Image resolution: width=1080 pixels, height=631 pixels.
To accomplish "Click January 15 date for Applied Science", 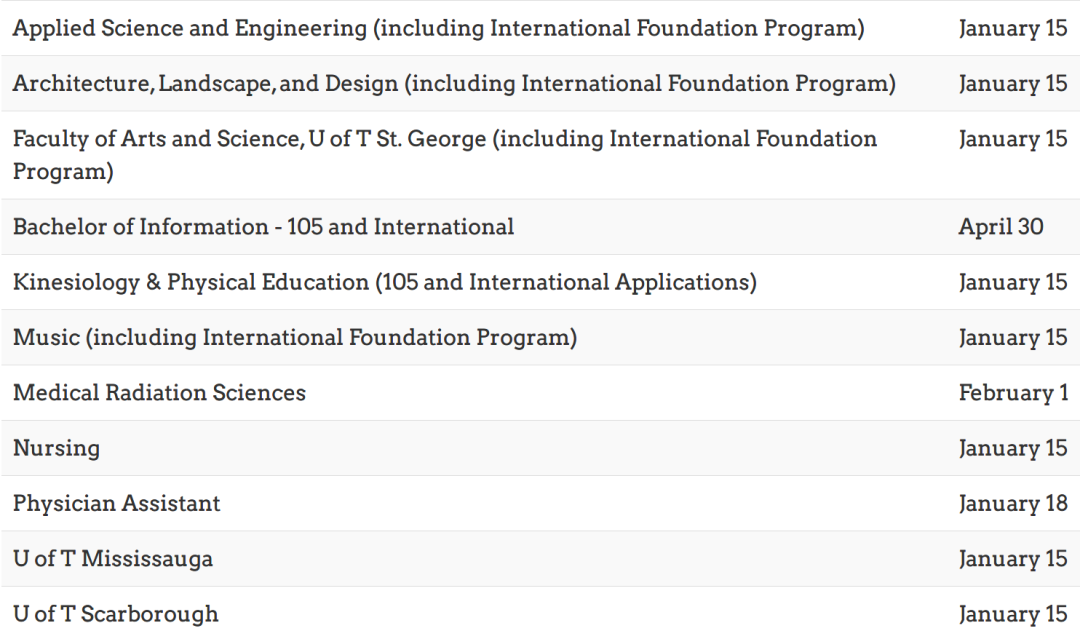I will tap(1012, 28).
